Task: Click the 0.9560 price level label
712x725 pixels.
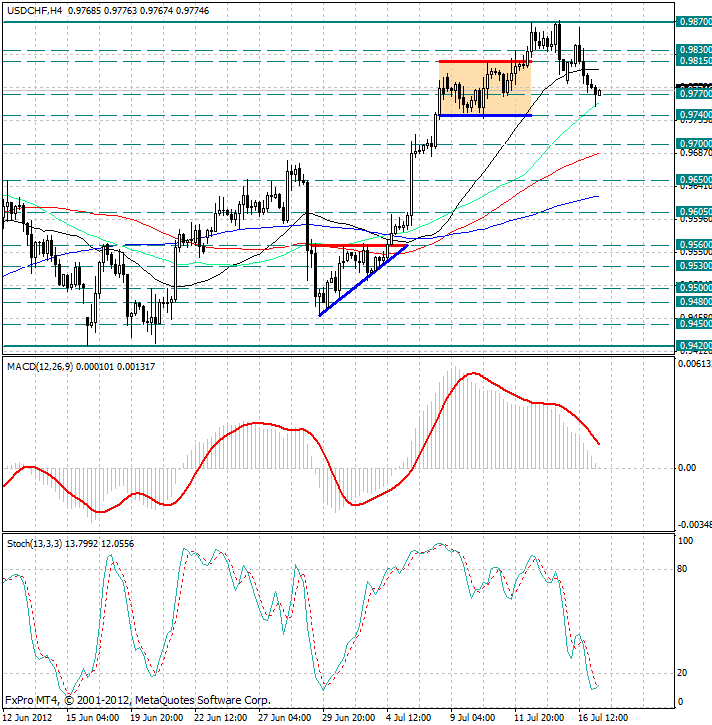Action: coord(694,245)
